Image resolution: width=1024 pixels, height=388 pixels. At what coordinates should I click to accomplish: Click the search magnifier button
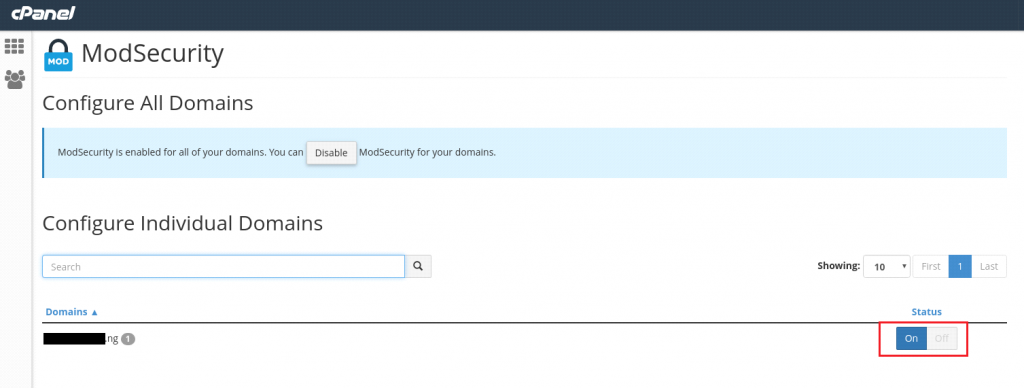click(x=418, y=267)
